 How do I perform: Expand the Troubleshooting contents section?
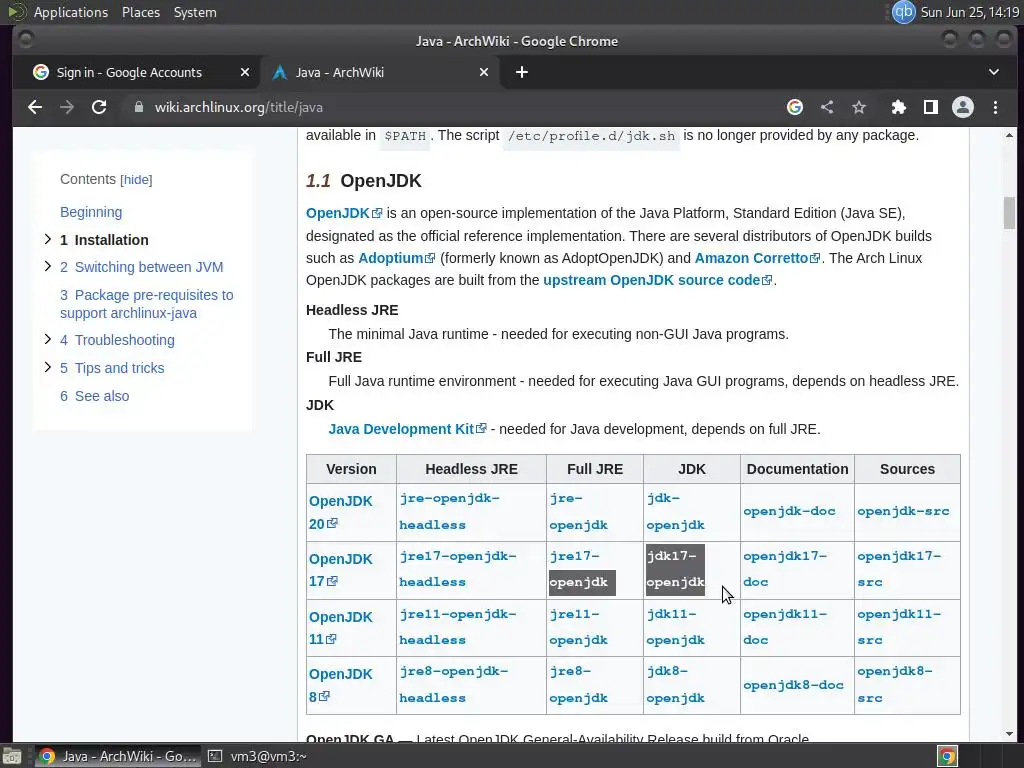[x=48, y=339]
